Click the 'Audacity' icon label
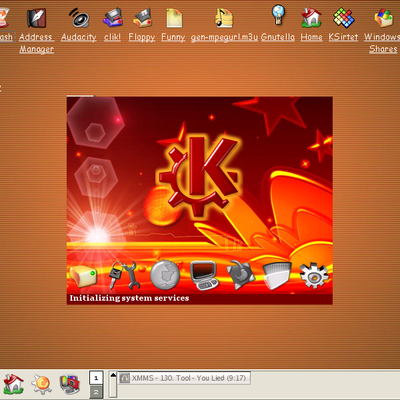Image resolution: width=400 pixels, height=400 pixels. [x=79, y=37]
